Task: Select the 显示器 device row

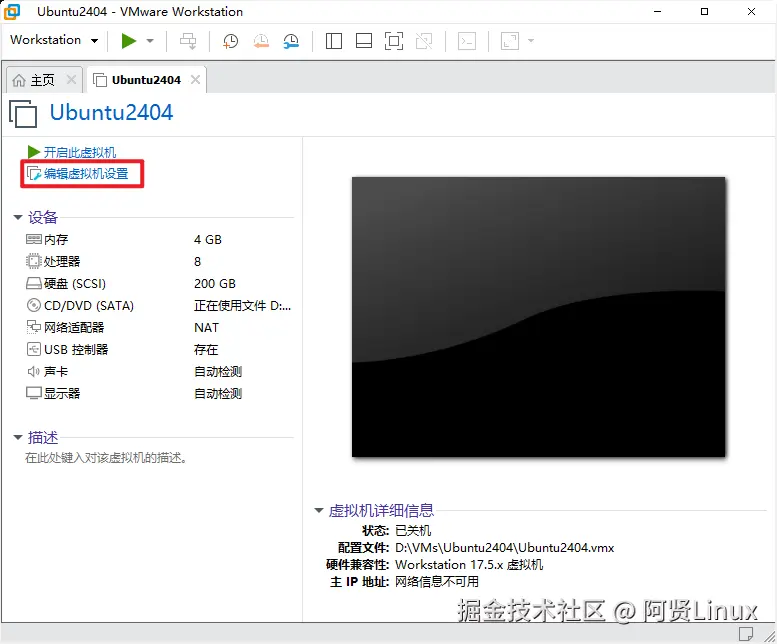Action: (159, 394)
